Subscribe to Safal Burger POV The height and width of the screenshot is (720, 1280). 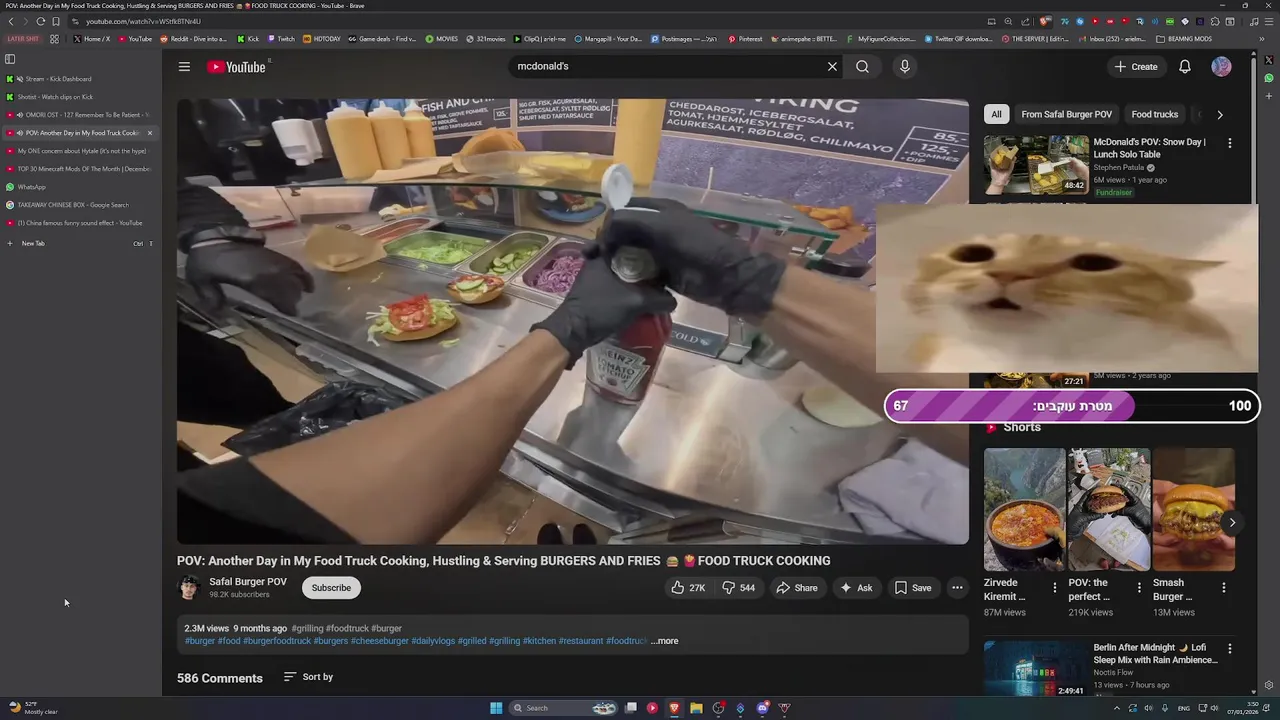[x=331, y=588]
